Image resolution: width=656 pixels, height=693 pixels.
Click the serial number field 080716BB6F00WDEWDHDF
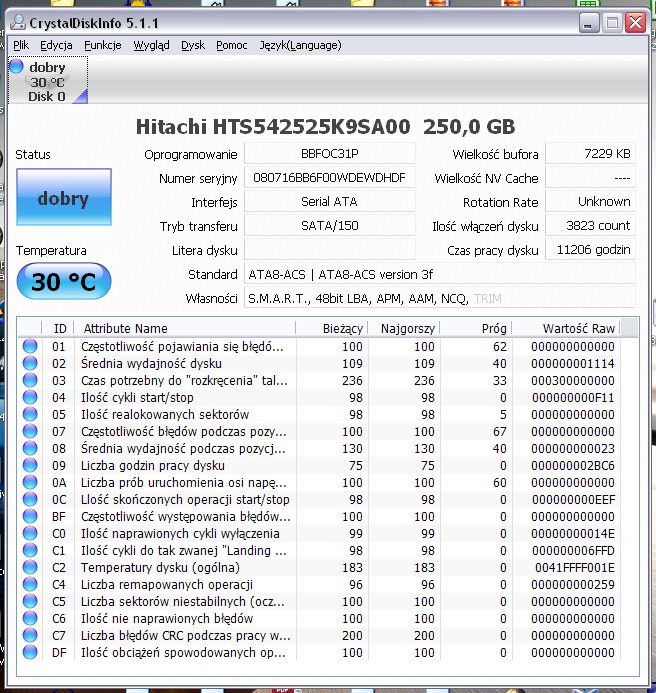click(330, 178)
